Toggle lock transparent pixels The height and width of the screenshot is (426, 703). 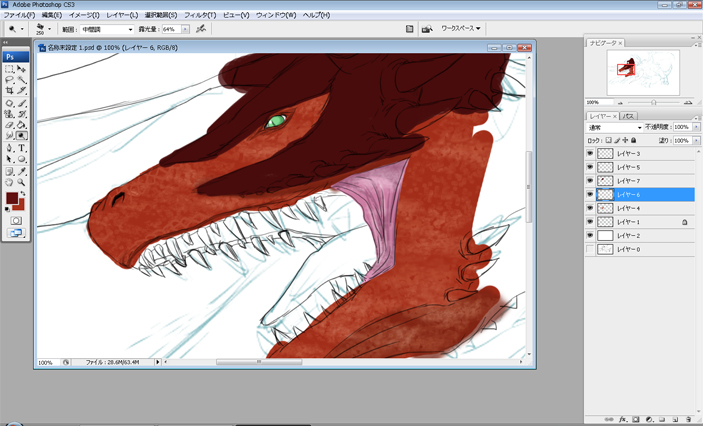click(x=608, y=140)
